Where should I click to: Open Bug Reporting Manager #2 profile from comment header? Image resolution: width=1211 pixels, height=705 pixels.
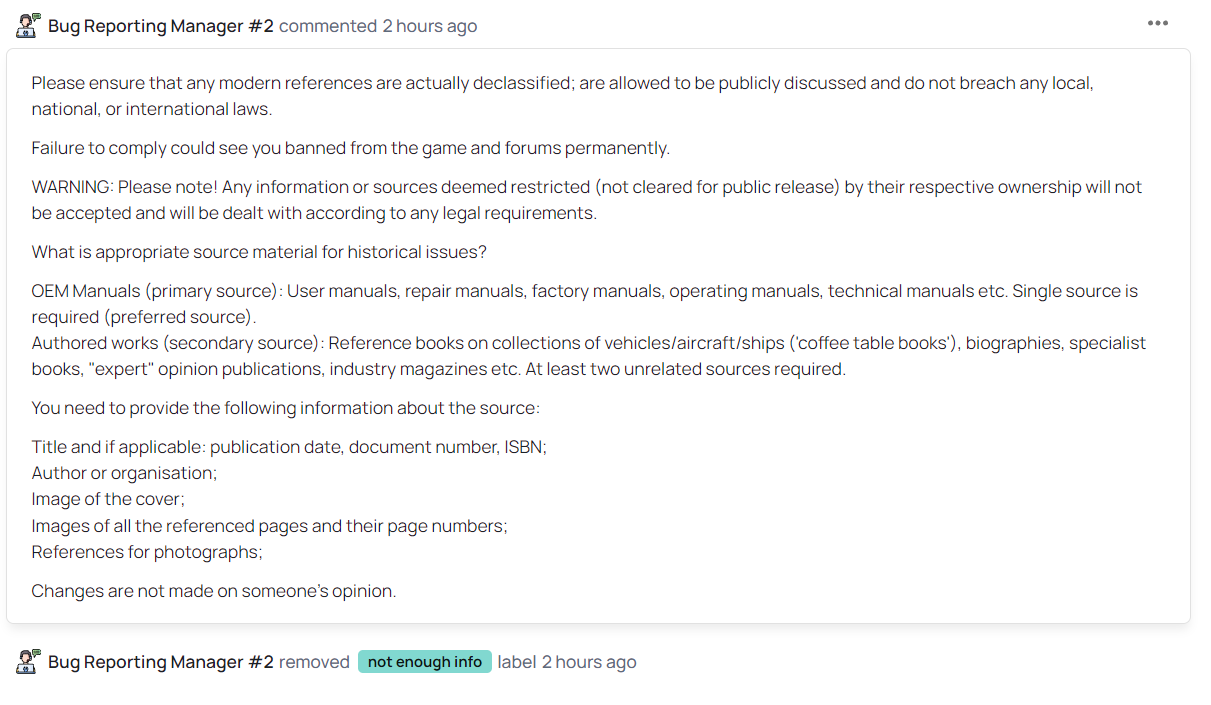(x=161, y=26)
